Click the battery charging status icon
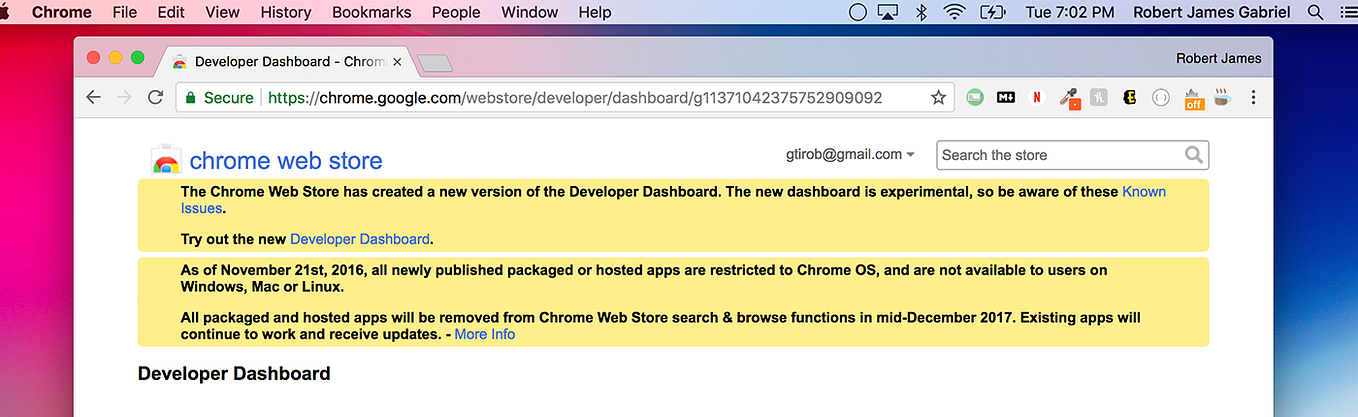 tap(993, 12)
